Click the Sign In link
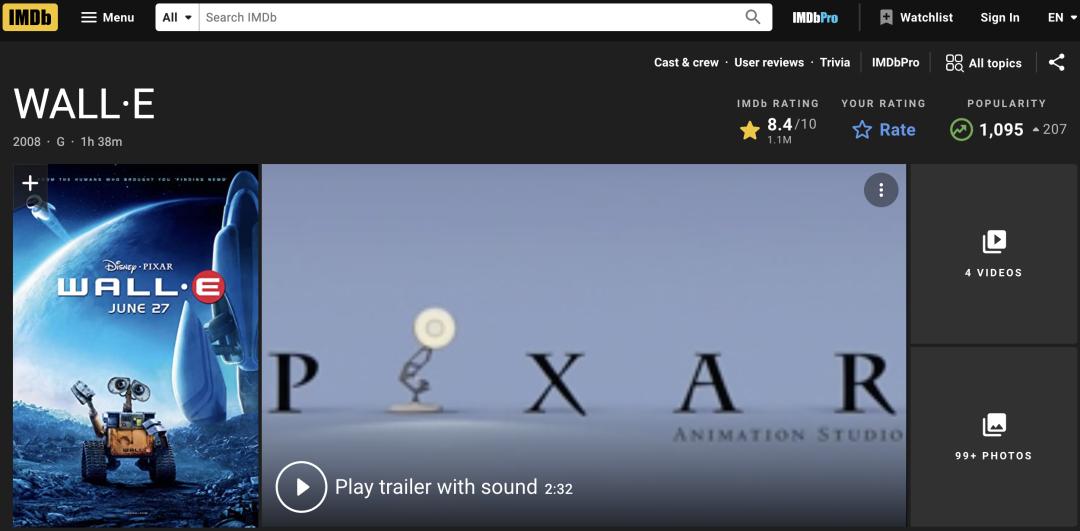This screenshot has height=531, width=1080. coord(999,18)
